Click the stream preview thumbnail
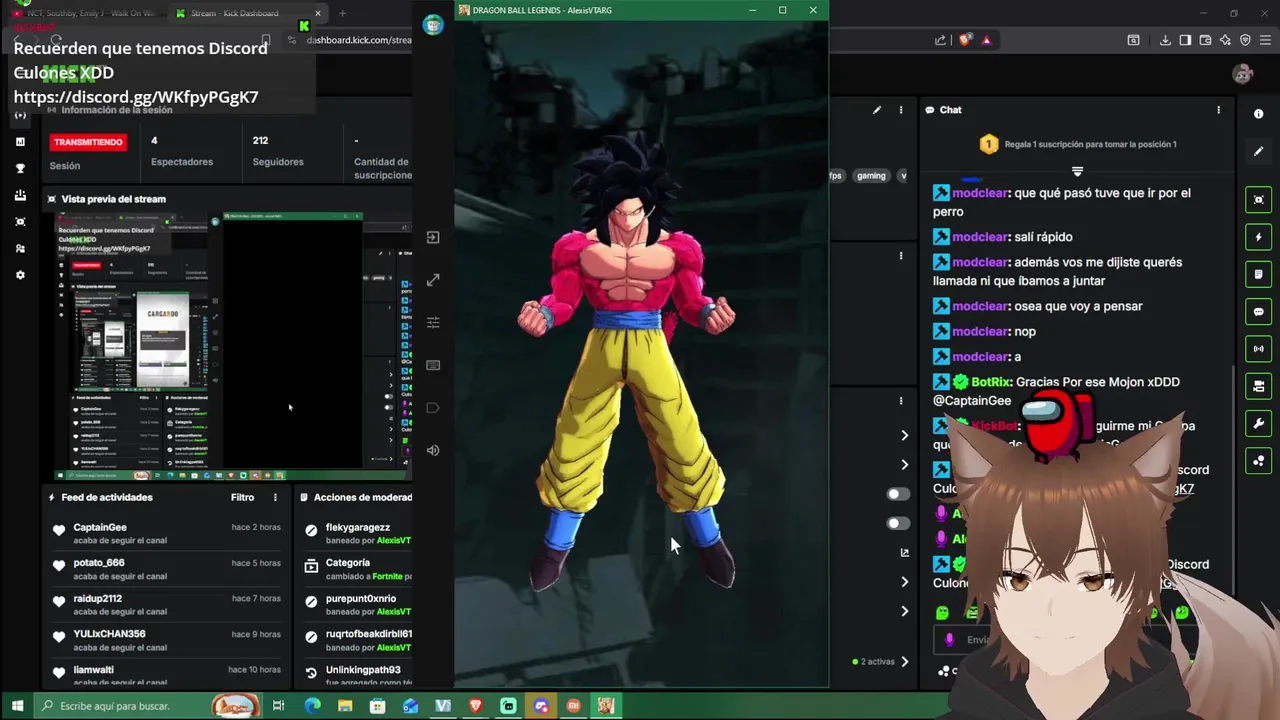This screenshot has width=1280, height=720. (x=232, y=345)
